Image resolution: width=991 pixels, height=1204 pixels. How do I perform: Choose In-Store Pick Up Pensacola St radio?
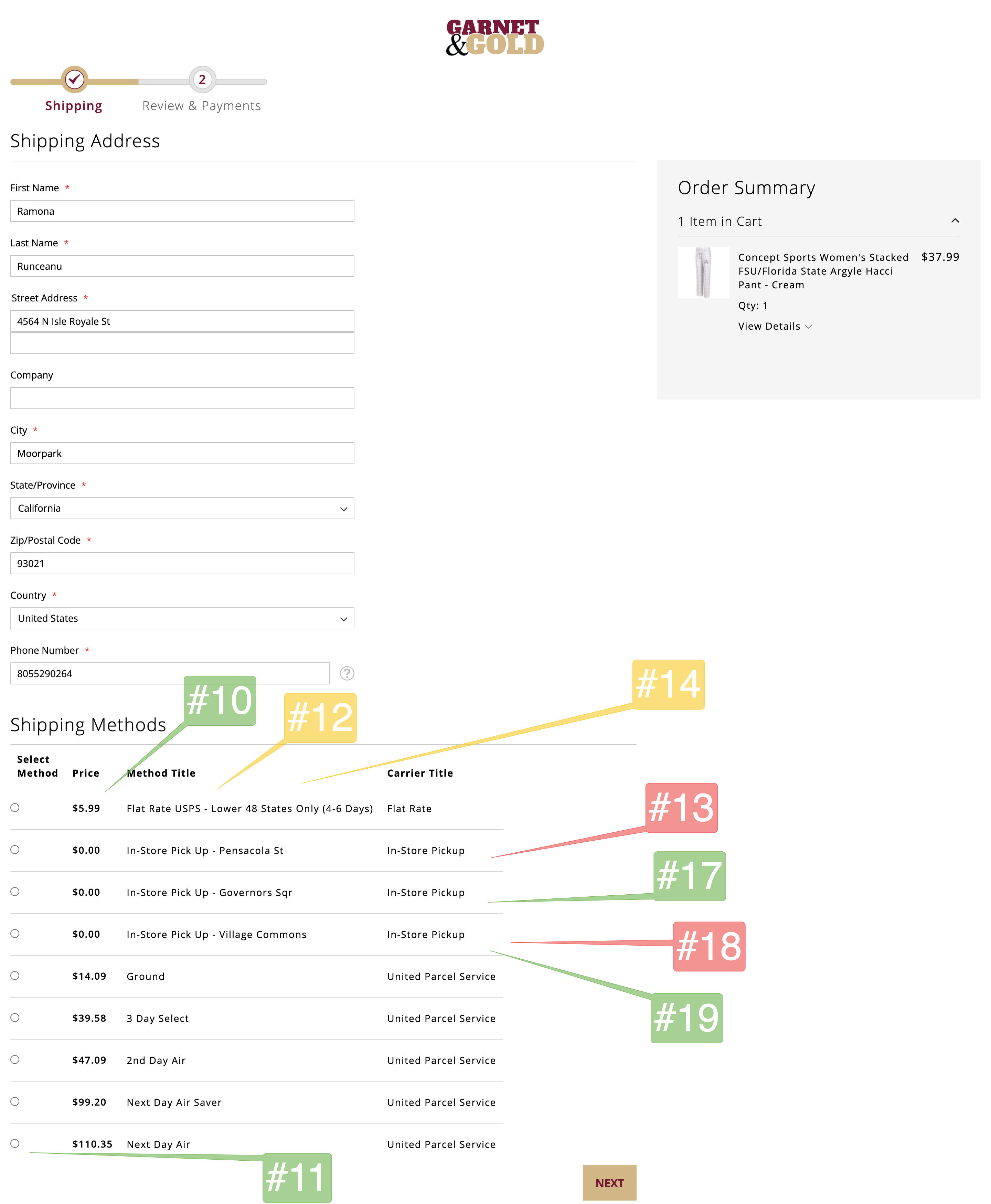[15, 850]
